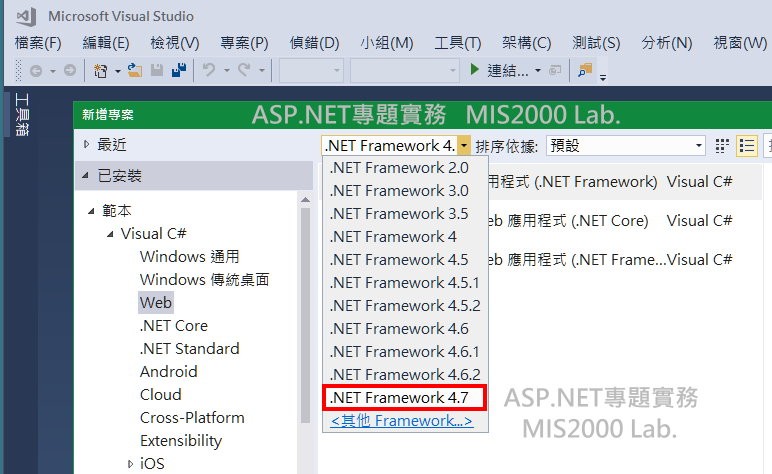The image size is (772, 474).
Task: Click the save all toolbar icon
Action: click(179, 70)
